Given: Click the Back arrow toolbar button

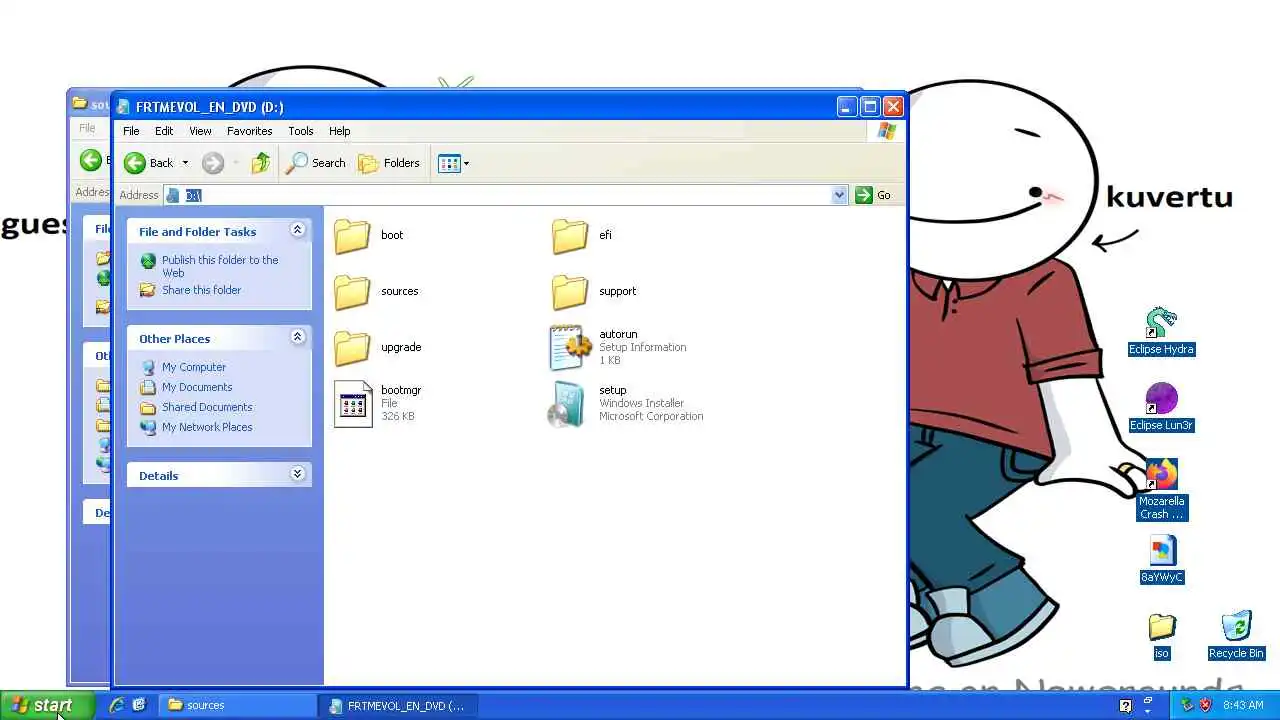Looking at the screenshot, I should pos(148,163).
